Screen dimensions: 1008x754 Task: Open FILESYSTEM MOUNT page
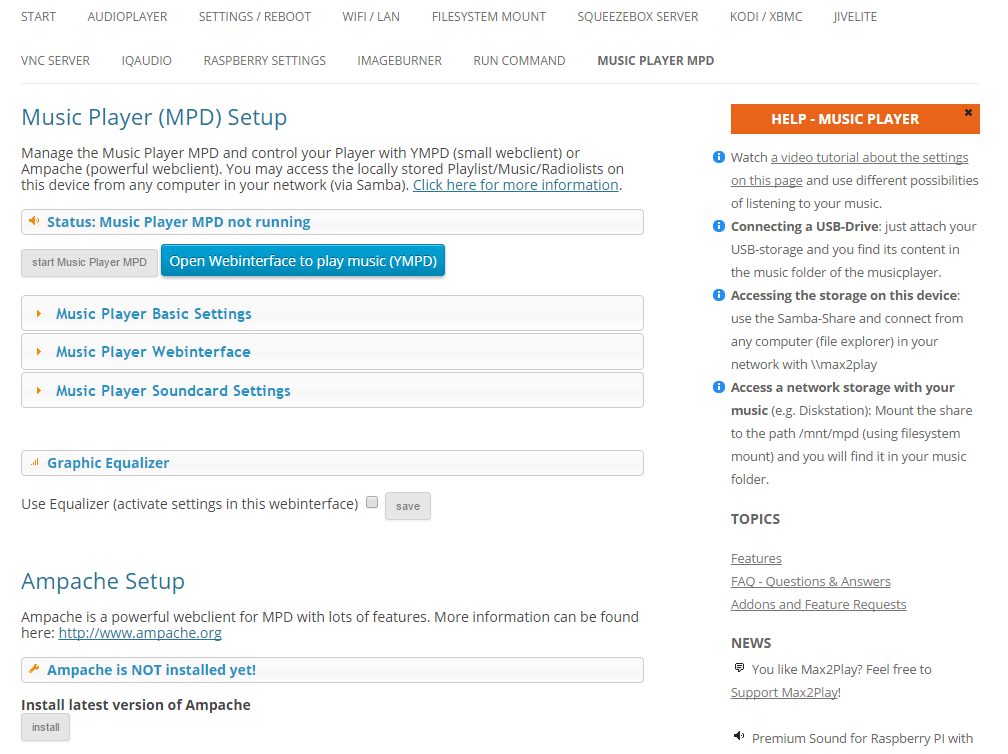[489, 17]
